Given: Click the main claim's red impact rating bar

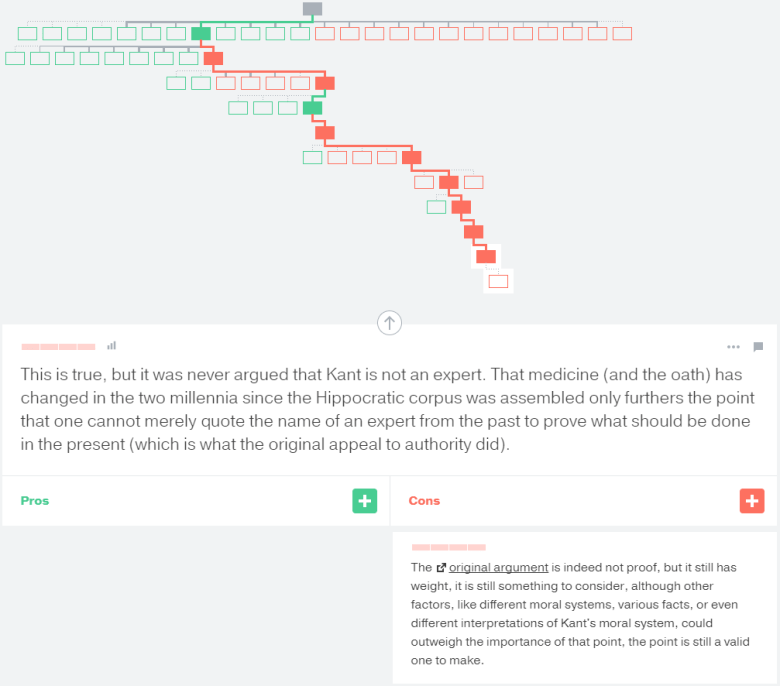Looking at the screenshot, I should [x=58, y=347].
